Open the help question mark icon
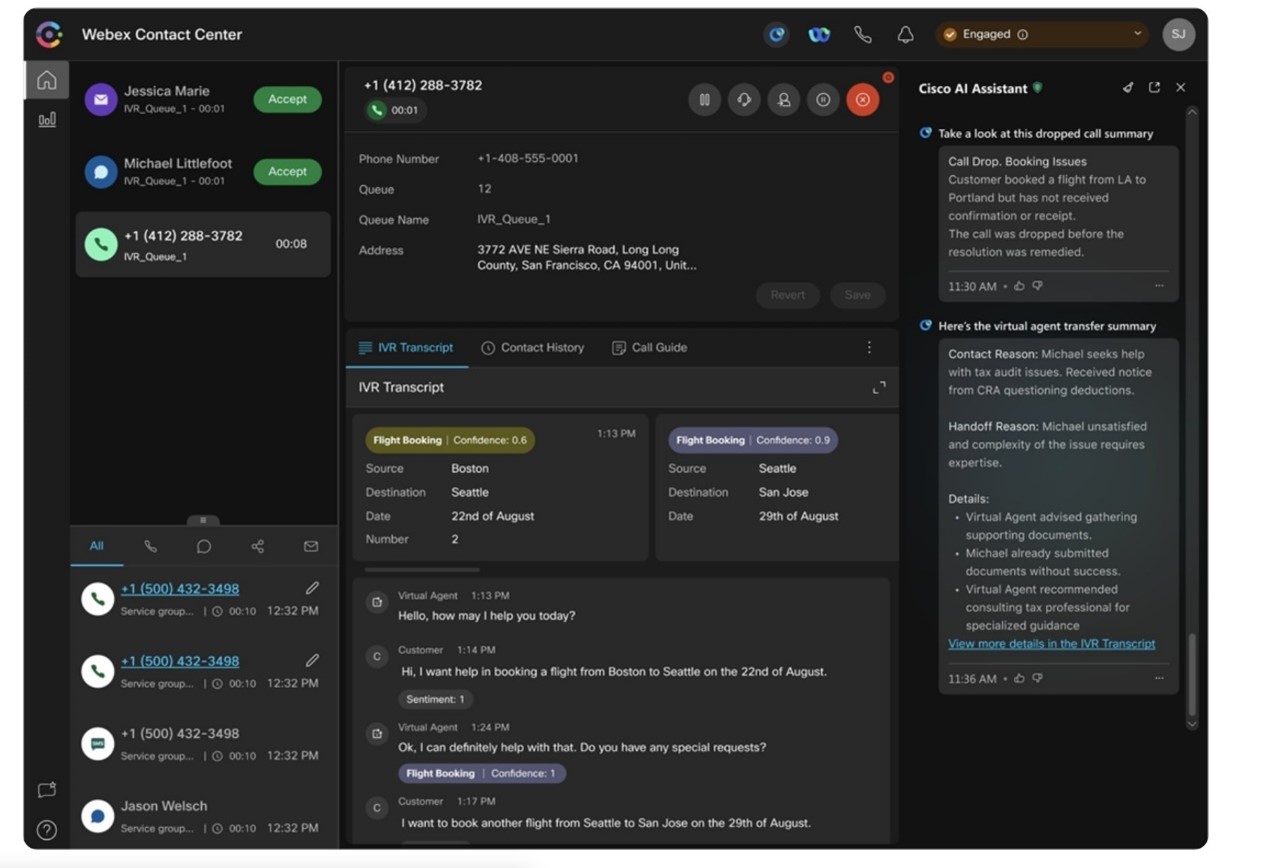This screenshot has height=868, width=1288. [47, 830]
